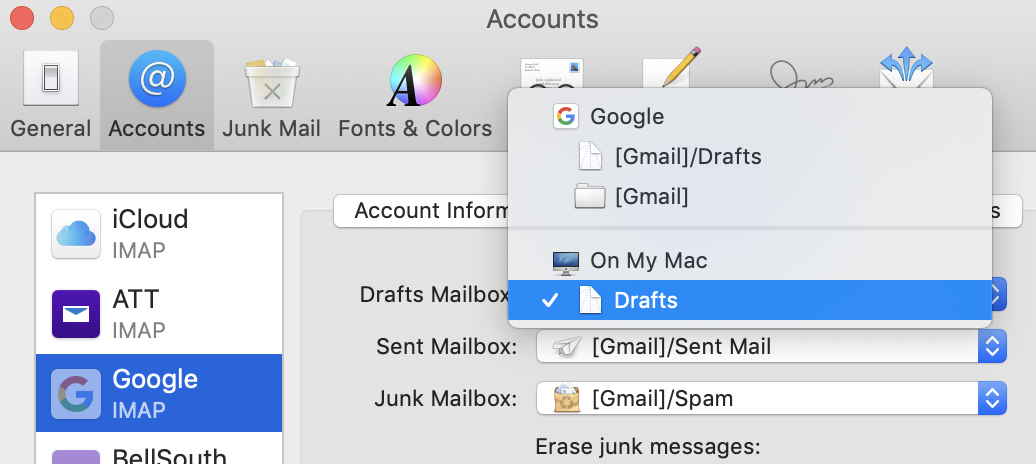The image size is (1036, 464).
Task: Click the Drafts Mailbox label
Action: [x=433, y=295]
